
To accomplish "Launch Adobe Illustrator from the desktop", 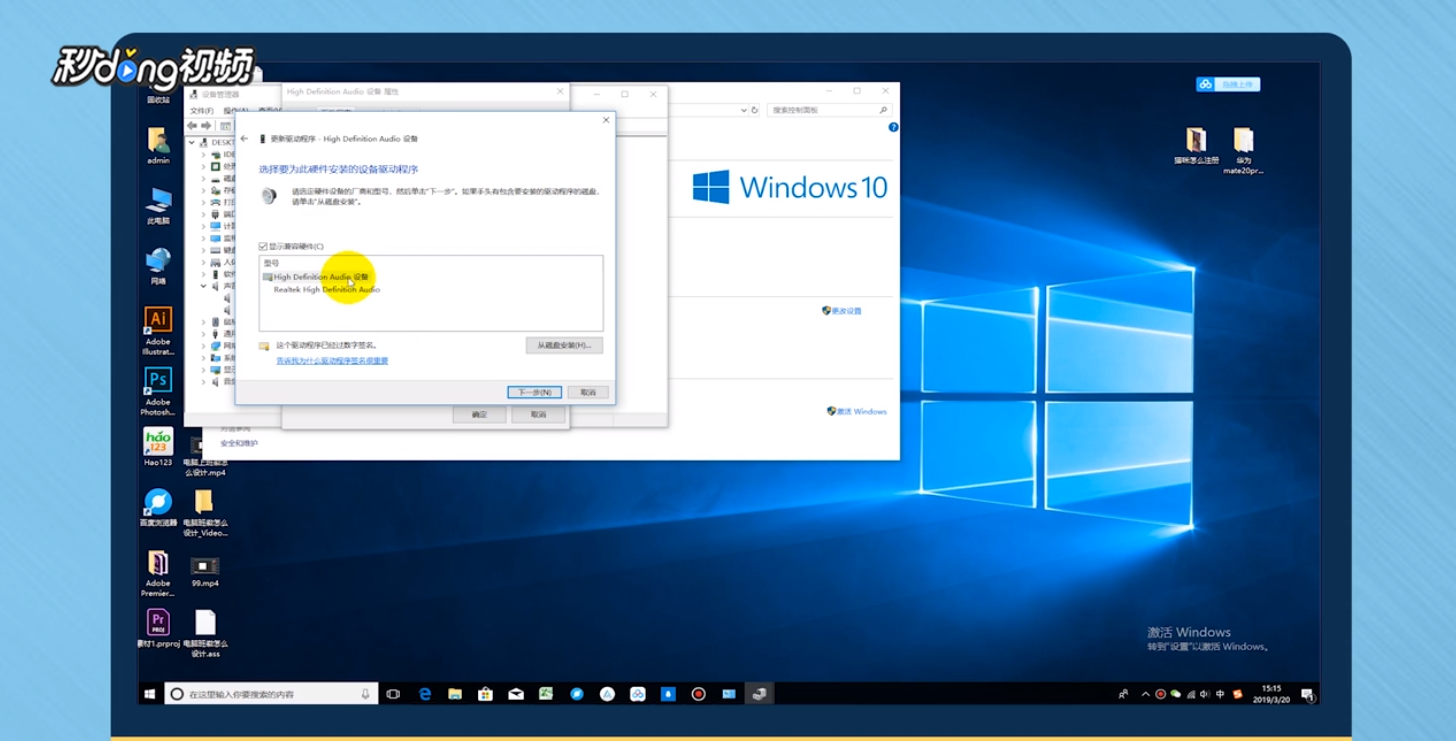I will tap(158, 331).
